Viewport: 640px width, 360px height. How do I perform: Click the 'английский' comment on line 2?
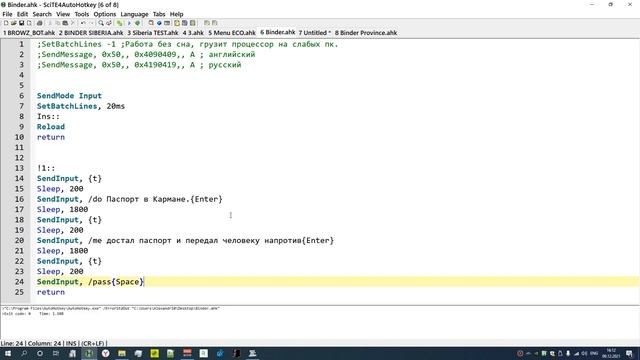[x=232, y=55]
